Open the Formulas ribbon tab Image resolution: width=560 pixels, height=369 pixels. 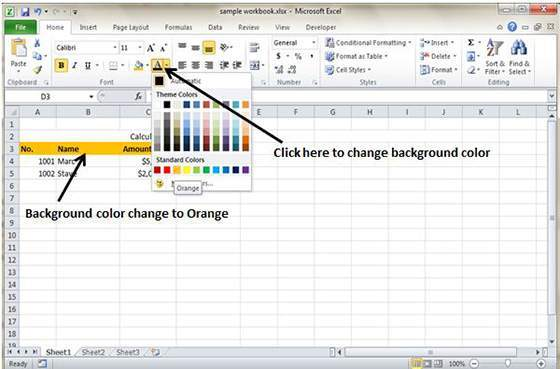click(x=178, y=28)
